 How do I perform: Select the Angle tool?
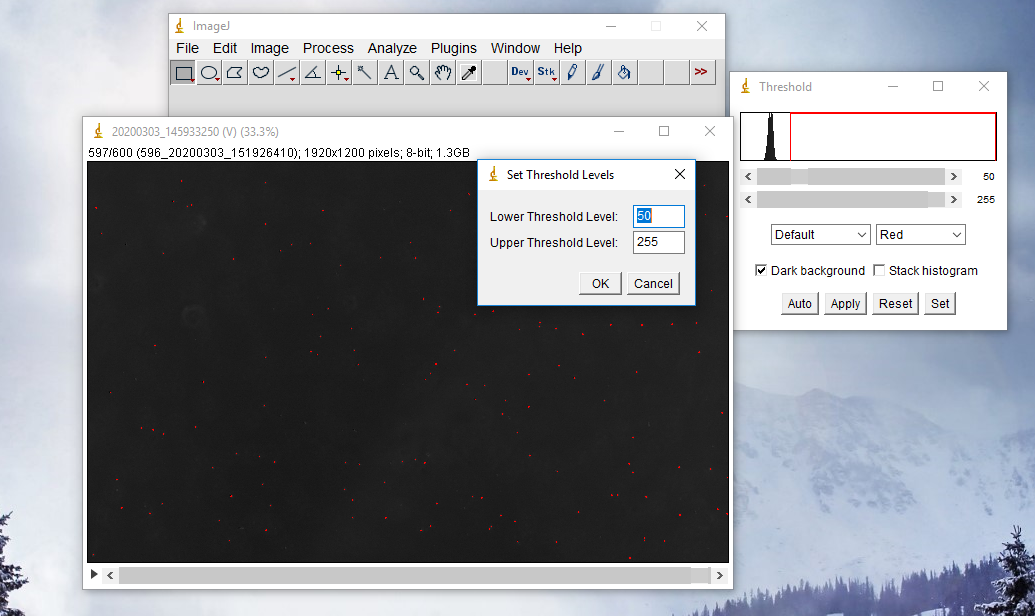[x=313, y=73]
